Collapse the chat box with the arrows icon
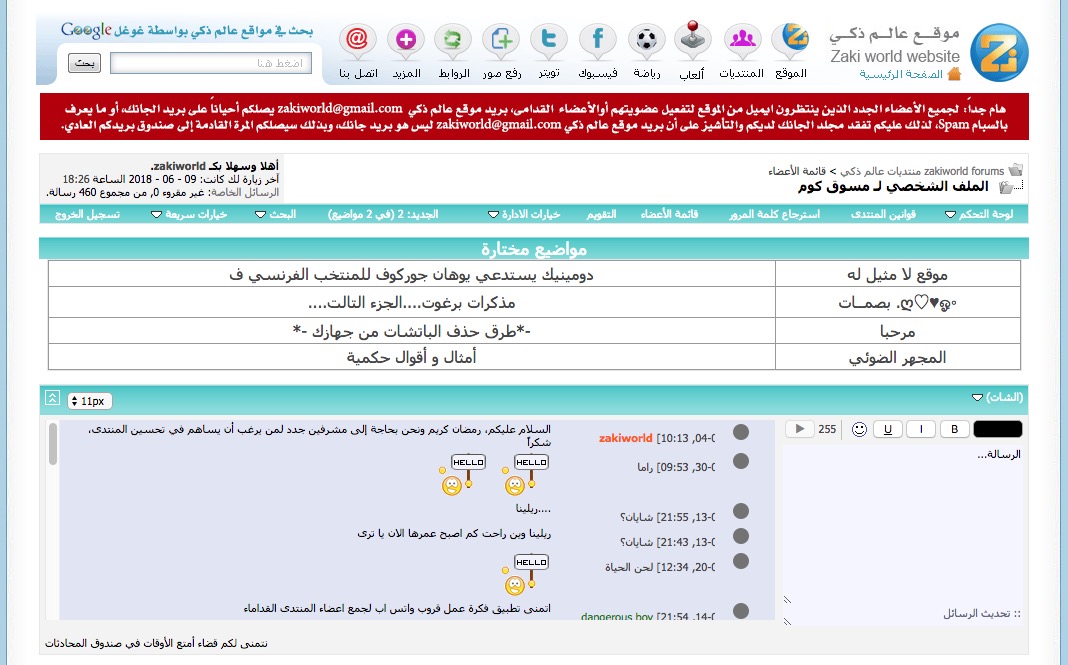This screenshot has height=665, width=1068. [52, 398]
